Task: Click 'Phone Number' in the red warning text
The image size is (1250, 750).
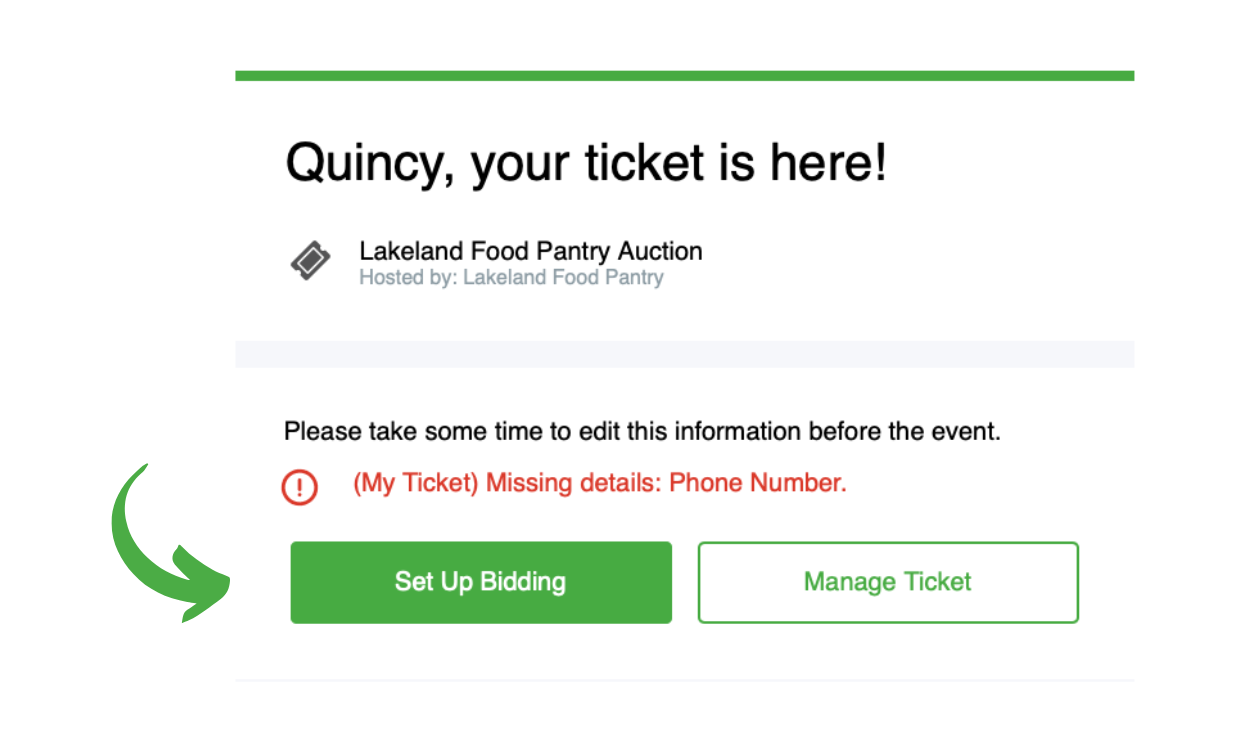Action: pos(757,483)
